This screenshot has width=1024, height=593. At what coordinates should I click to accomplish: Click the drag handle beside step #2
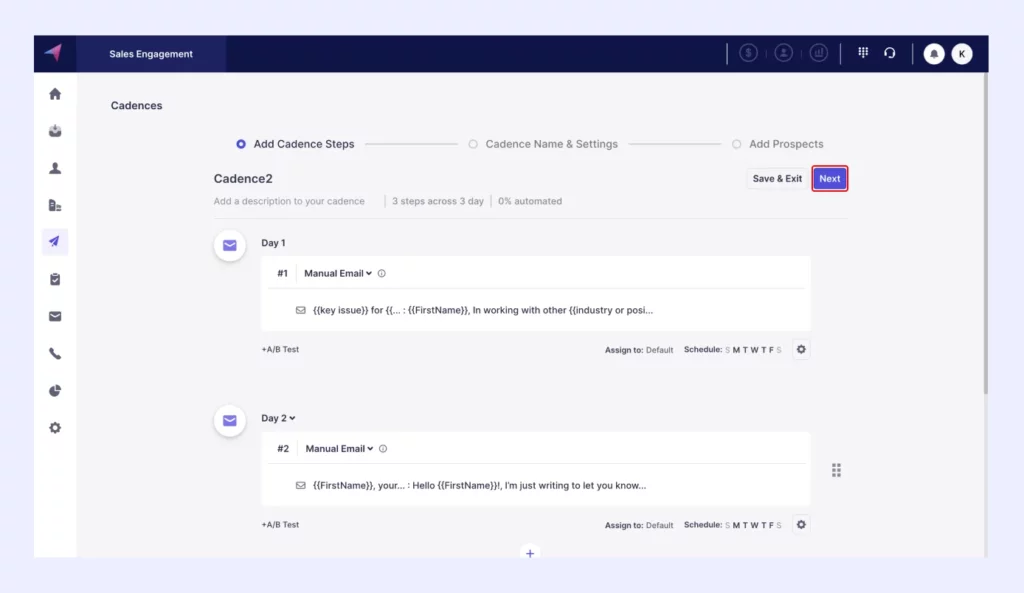click(836, 470)
